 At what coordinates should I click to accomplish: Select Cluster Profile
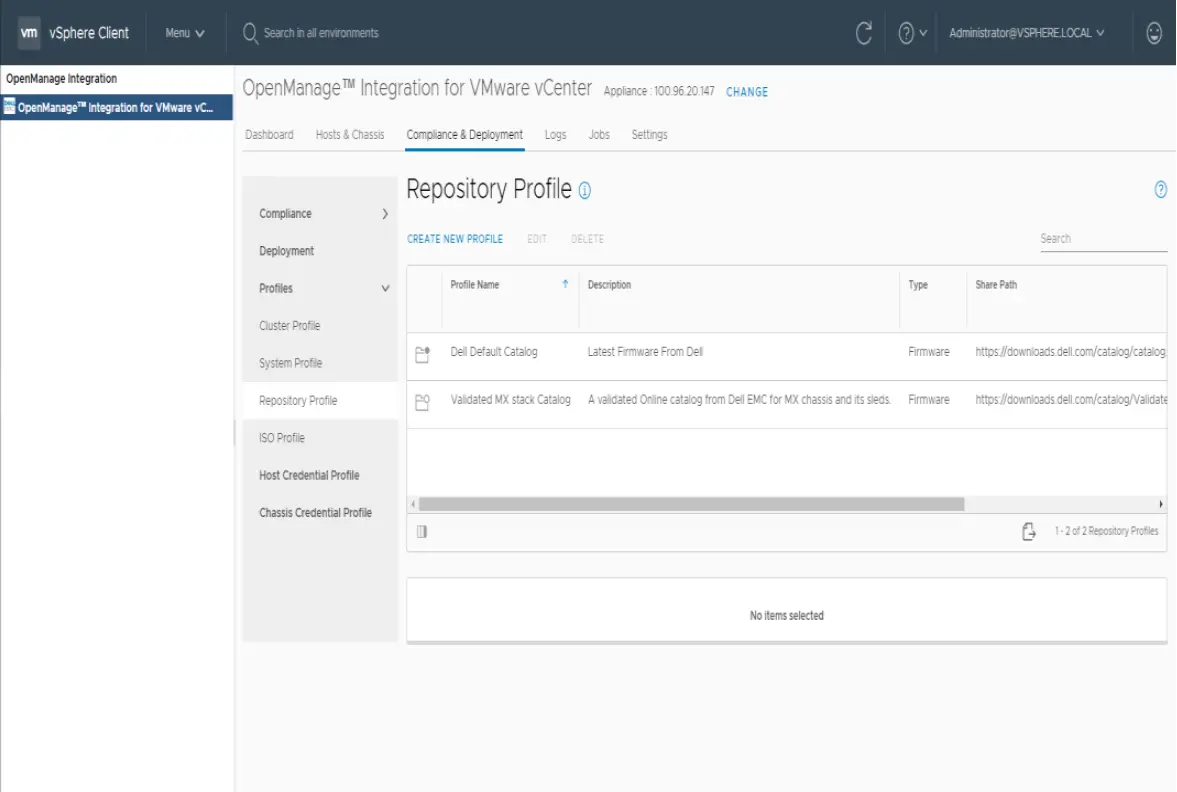coord(290,326)
